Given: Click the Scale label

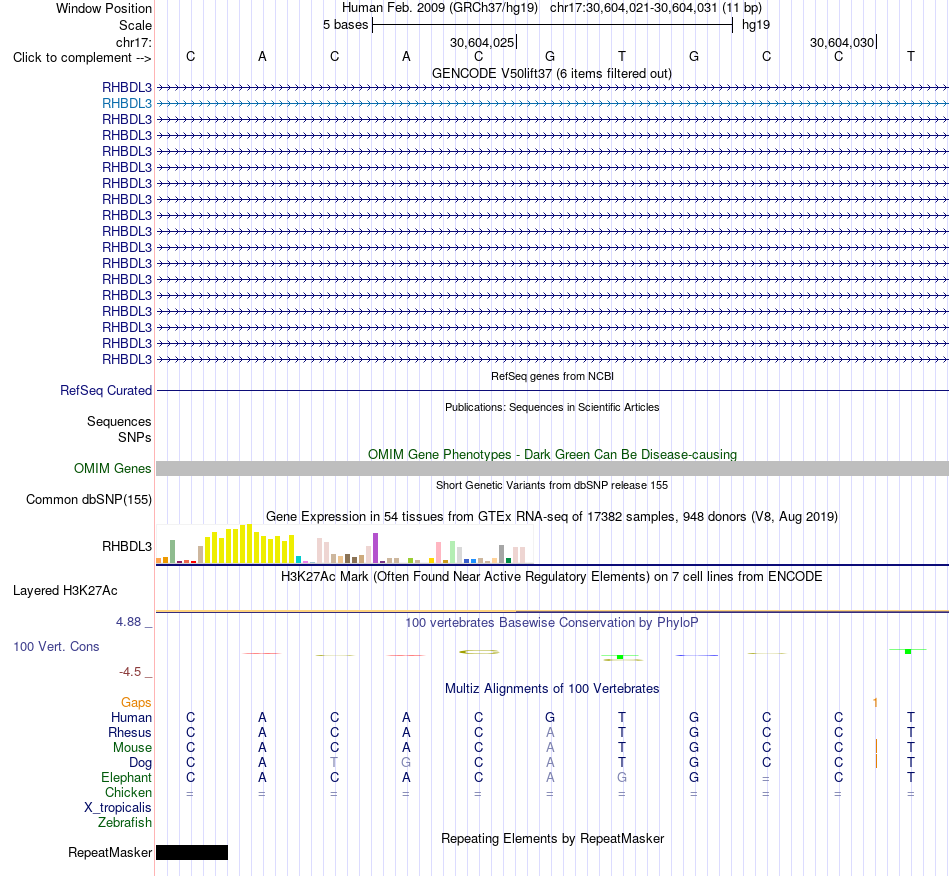Looking at the screenshot, I should pyautogui.click(x=135, y=25).
